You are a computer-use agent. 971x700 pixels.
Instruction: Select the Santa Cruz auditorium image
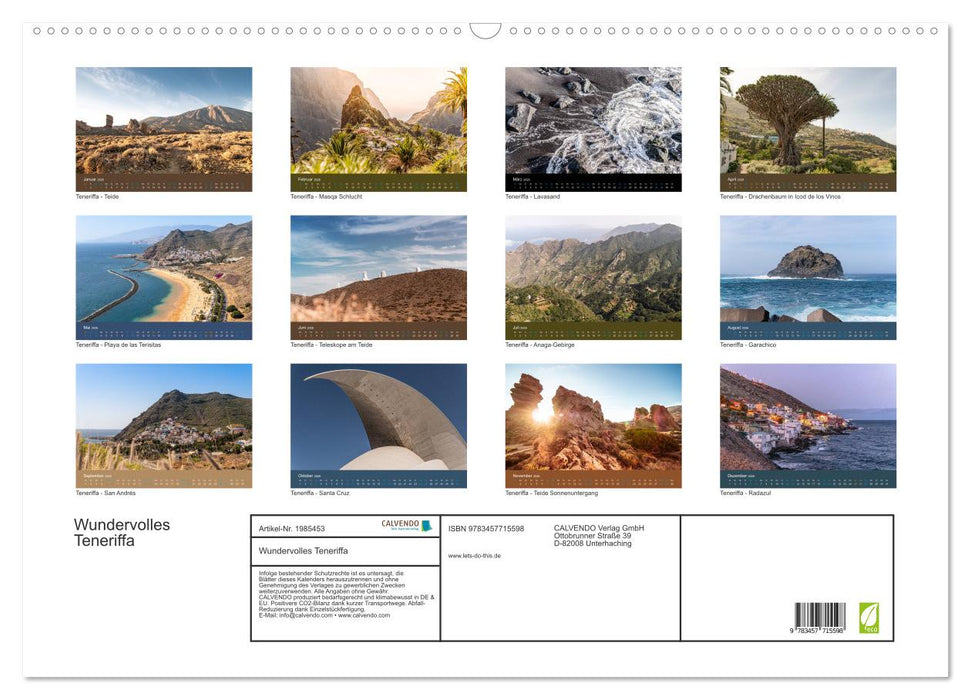coord(378,425)
